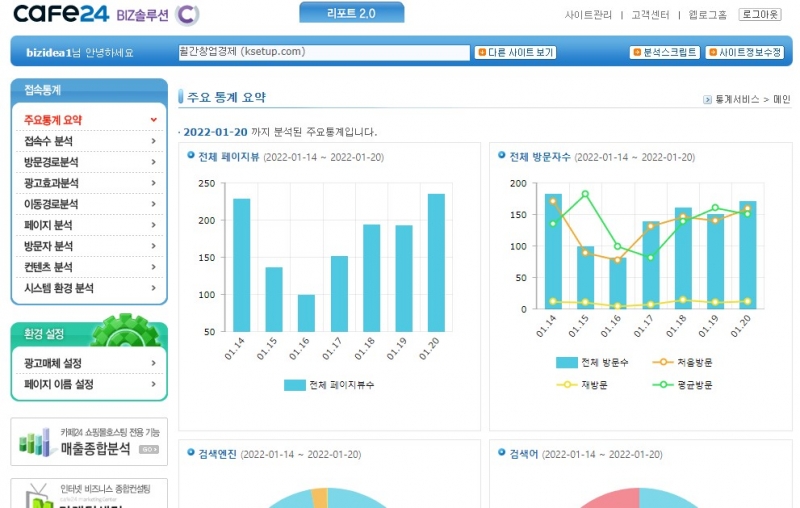This screenshot has height=508, width=800.
Task: Expand the 방문경로분석 arrow
Action: tap(154, 162)
